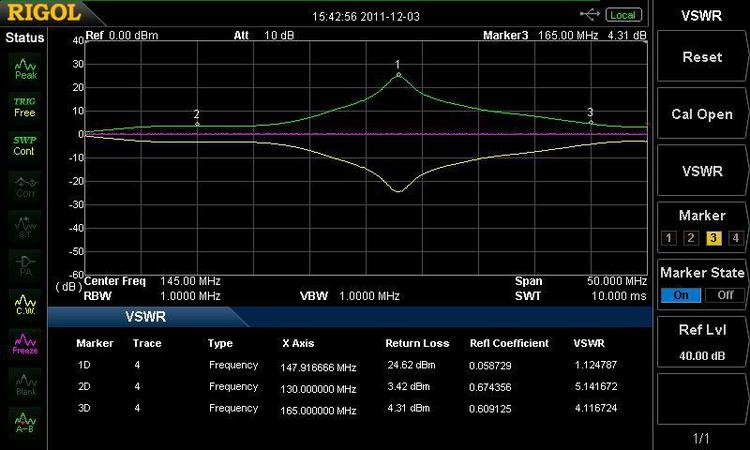Switch Marker State to Off
The width and height of the screenshot is (750, 450).
[724, 295]
